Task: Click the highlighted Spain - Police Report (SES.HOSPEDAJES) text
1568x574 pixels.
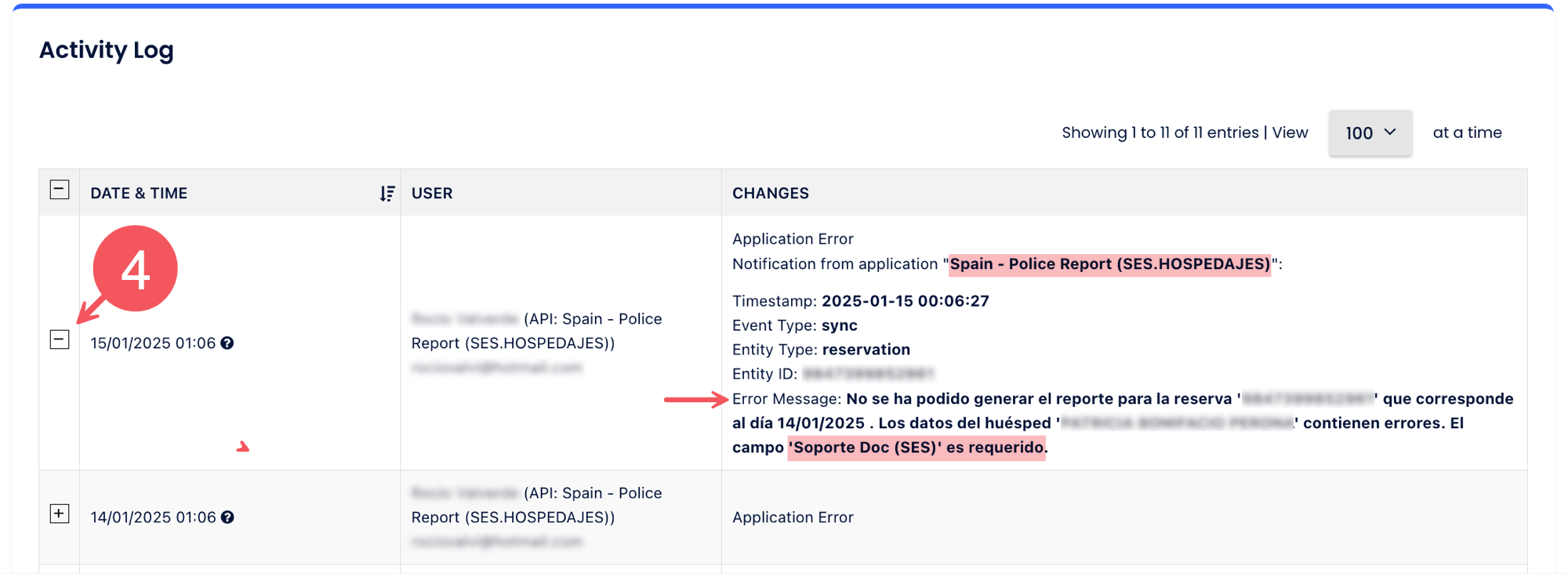Action: click(x=1110, y=264)
